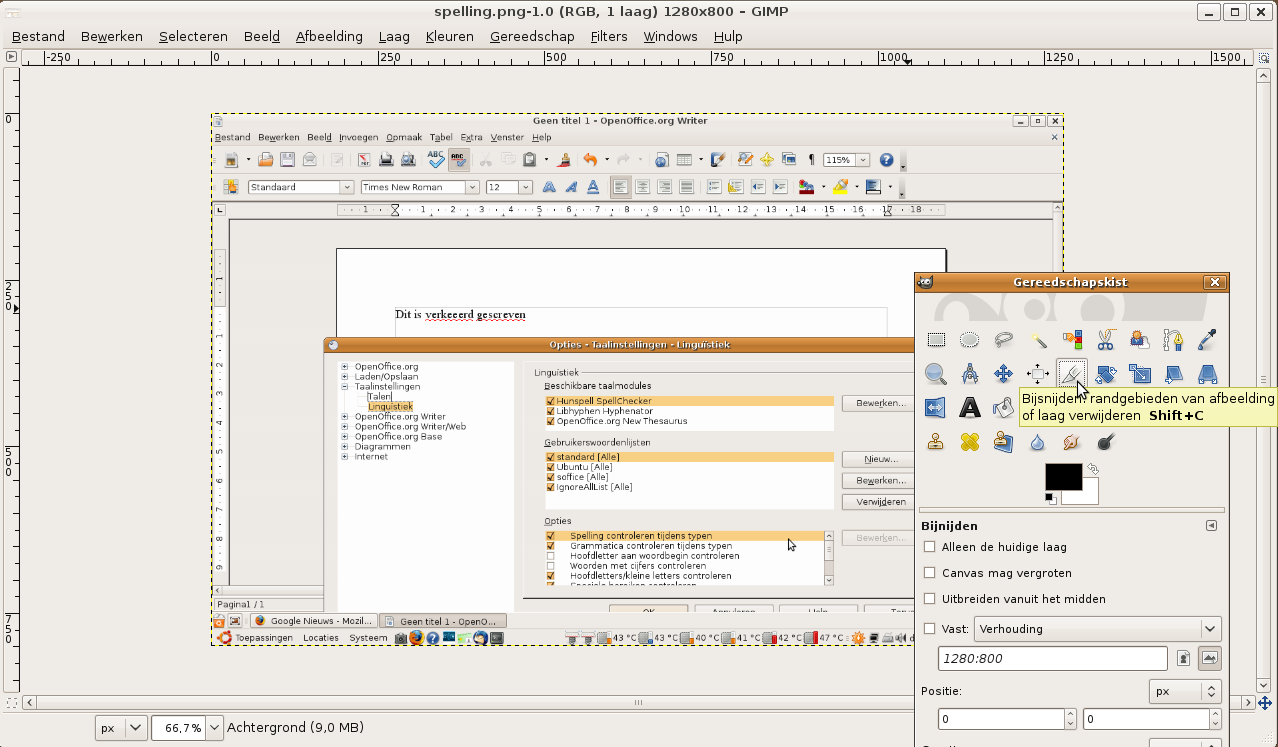Toggle zoom-on-resize button at canvas top-right
This screenshot has width=1278, height=747.
(1264, 57)
